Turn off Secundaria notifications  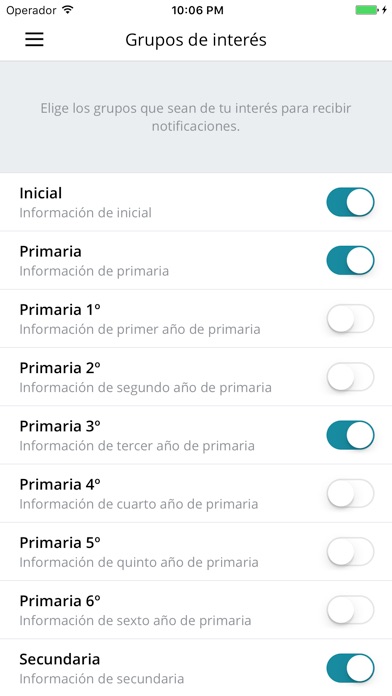[x=350, y=668]
